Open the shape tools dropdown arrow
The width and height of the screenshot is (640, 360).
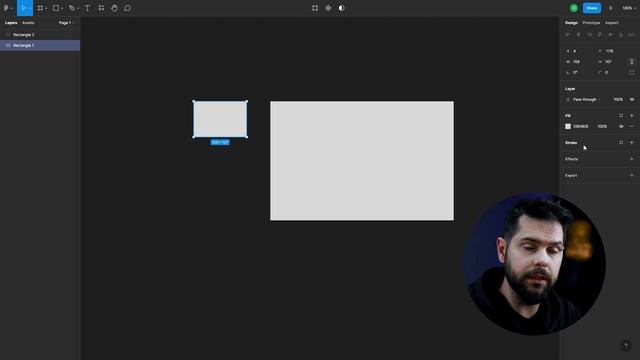click(62, 9)
